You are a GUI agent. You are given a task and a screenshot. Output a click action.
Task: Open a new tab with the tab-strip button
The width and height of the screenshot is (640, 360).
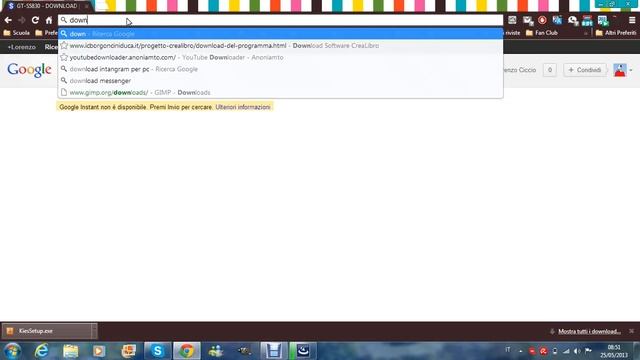(102, 6)
